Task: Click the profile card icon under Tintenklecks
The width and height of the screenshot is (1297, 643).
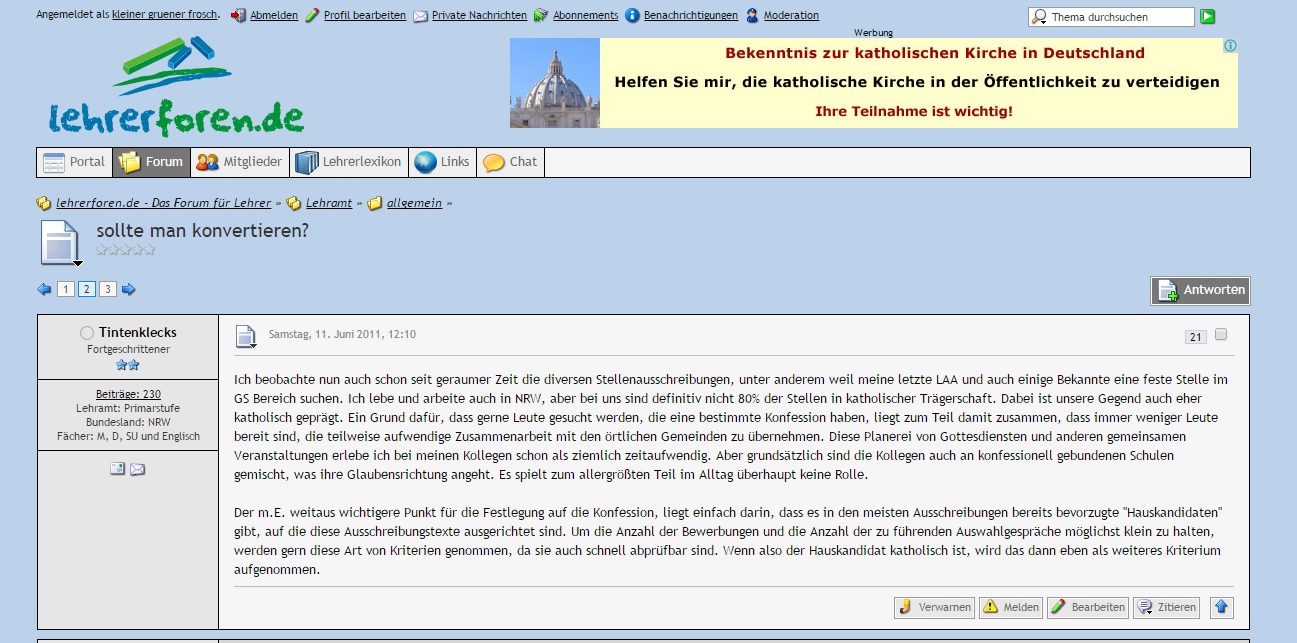Action: (x=117, y=469)
